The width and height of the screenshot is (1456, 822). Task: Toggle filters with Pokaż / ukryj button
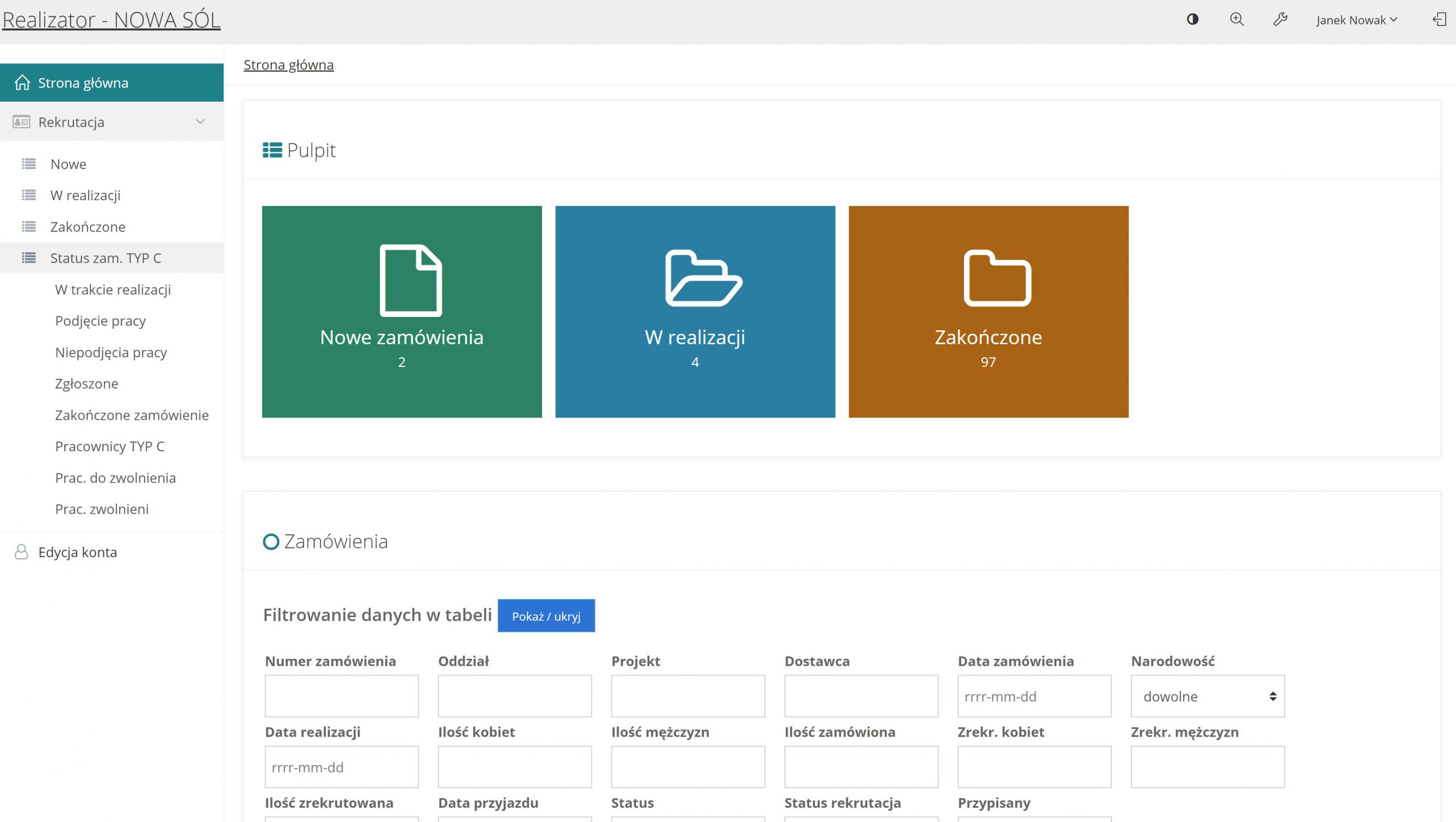click(546, 616)
